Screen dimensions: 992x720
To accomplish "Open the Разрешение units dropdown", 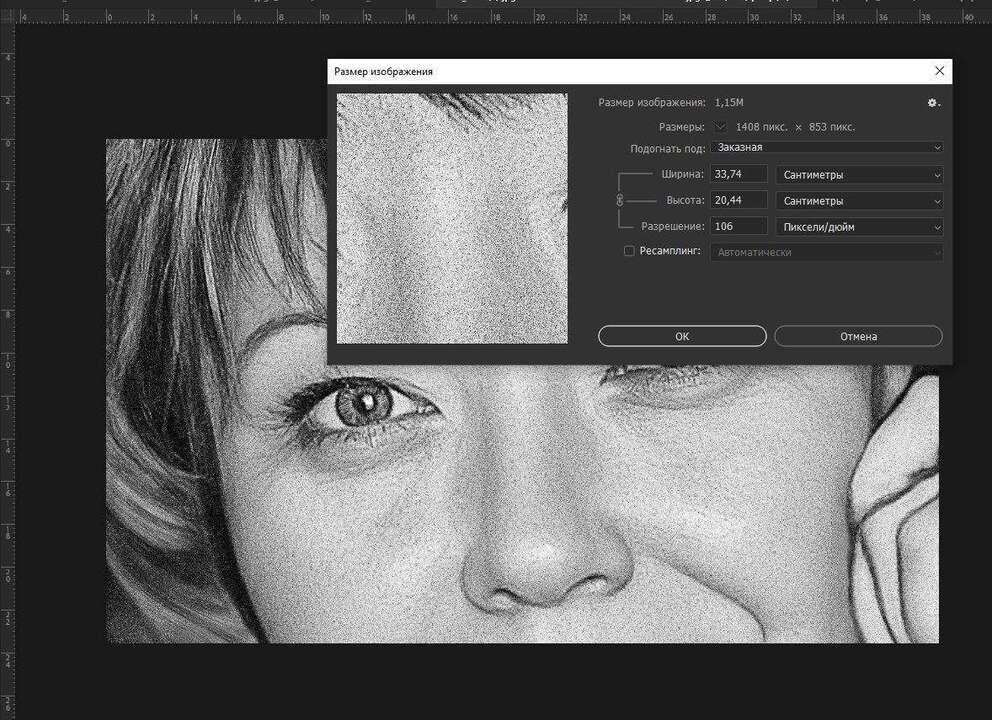I will coord(859,227).
